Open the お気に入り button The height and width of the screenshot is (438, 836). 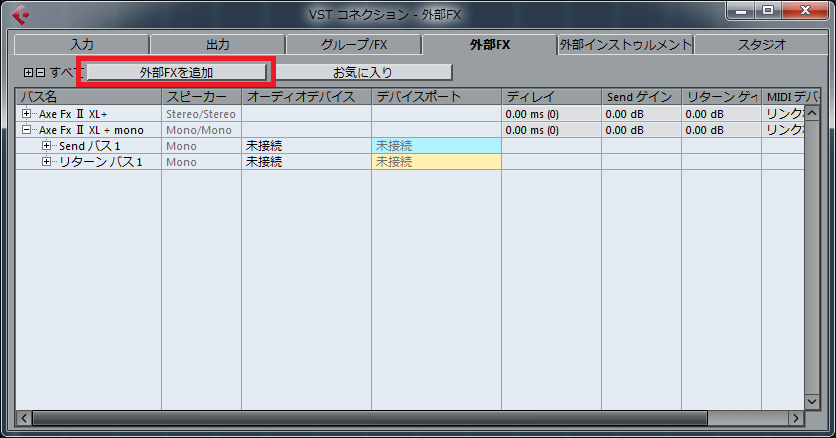coord(363,72)
